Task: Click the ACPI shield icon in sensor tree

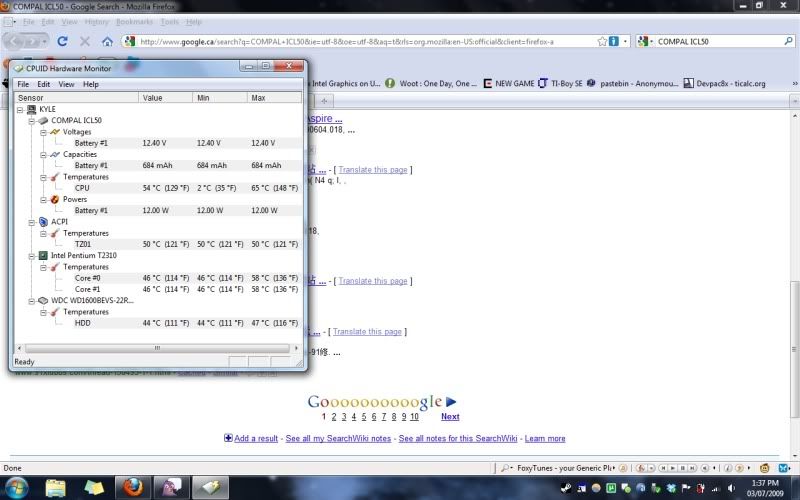Action: (x=43, y=221)
